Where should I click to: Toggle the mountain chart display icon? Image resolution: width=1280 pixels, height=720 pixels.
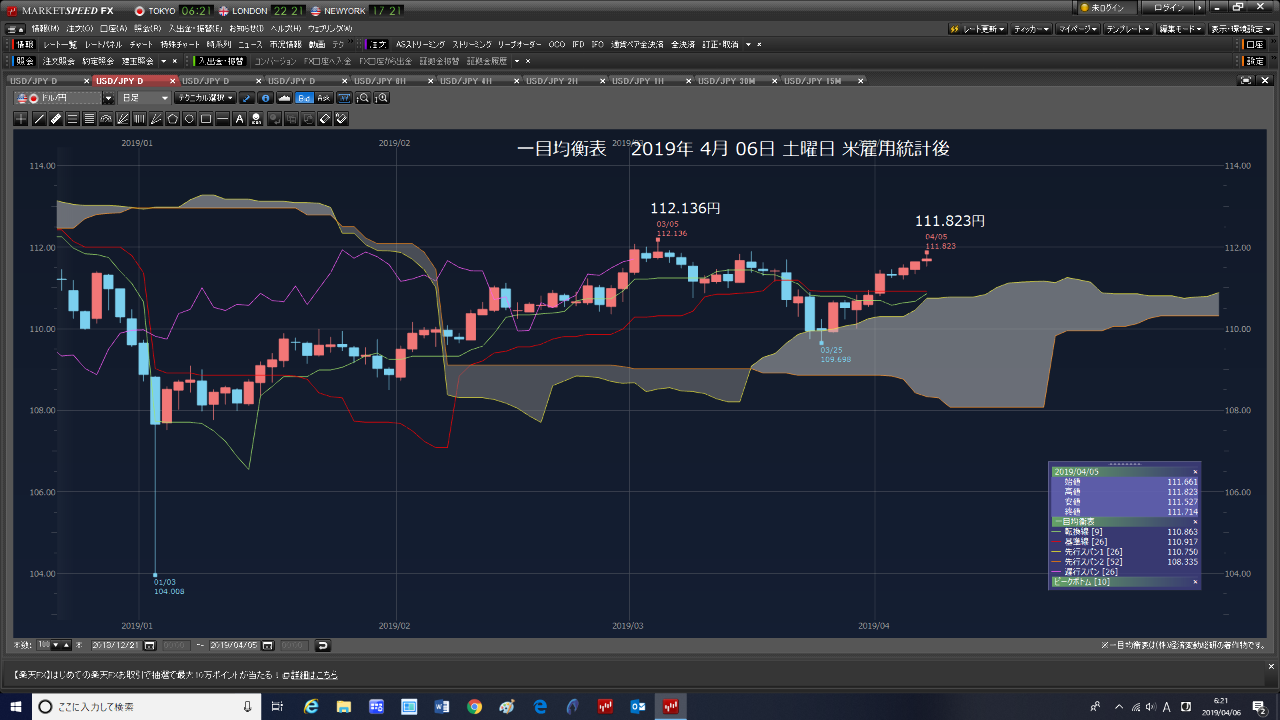point(283,98)
